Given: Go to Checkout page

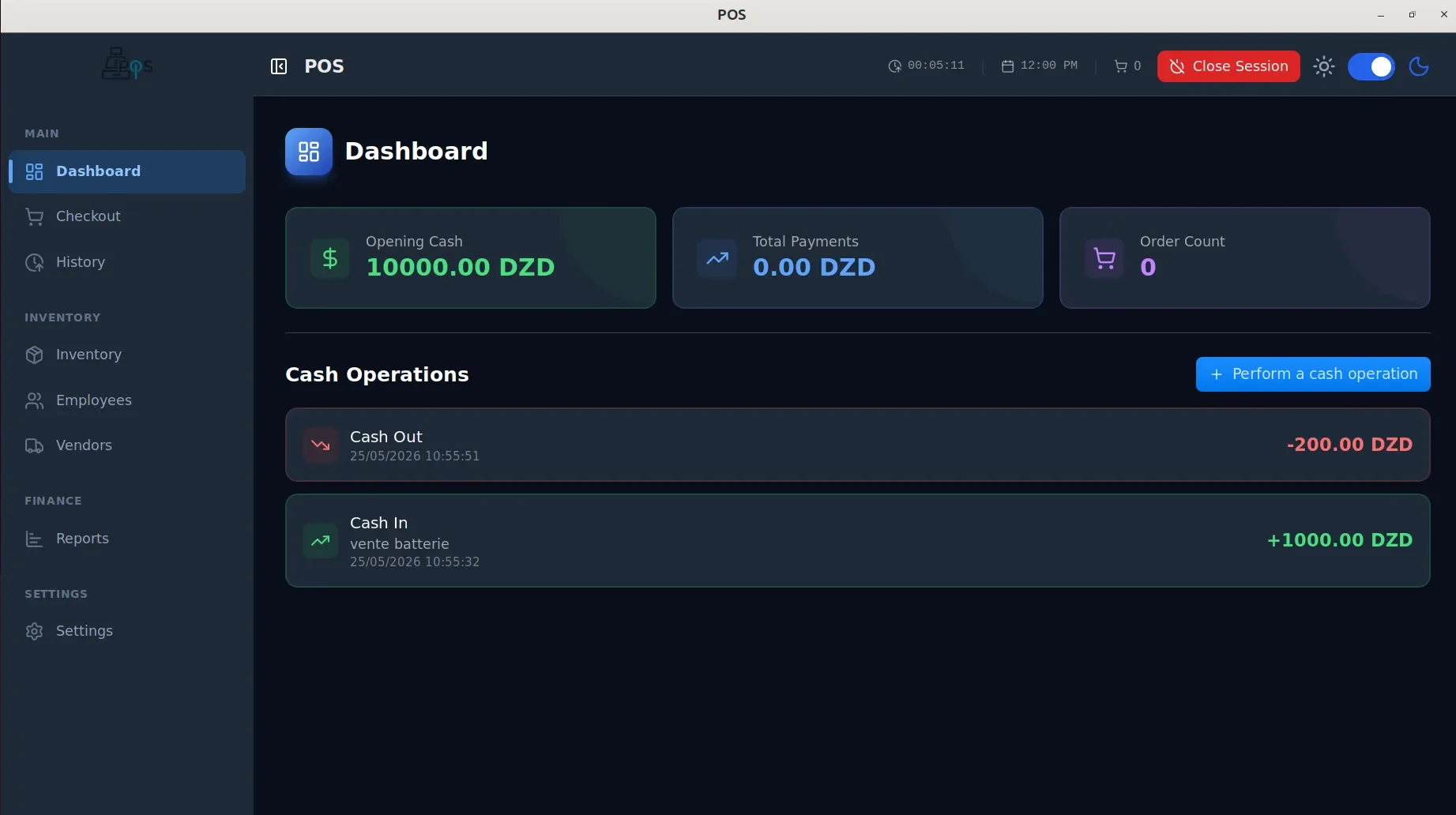Looking at the screenshot, I should tap(127, 216).
